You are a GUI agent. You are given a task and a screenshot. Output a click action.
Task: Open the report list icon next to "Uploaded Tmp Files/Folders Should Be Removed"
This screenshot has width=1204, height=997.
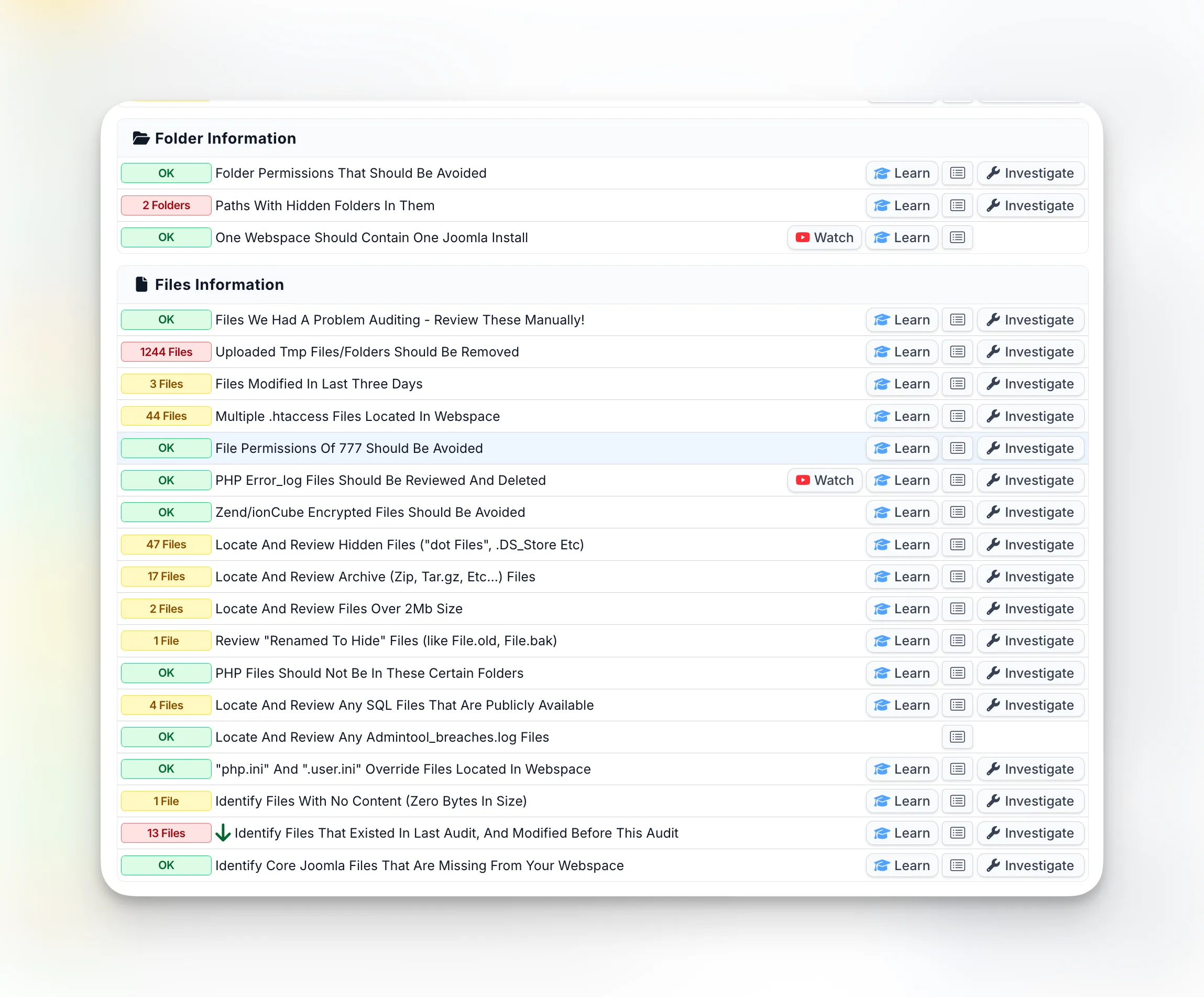coord(956,352)
